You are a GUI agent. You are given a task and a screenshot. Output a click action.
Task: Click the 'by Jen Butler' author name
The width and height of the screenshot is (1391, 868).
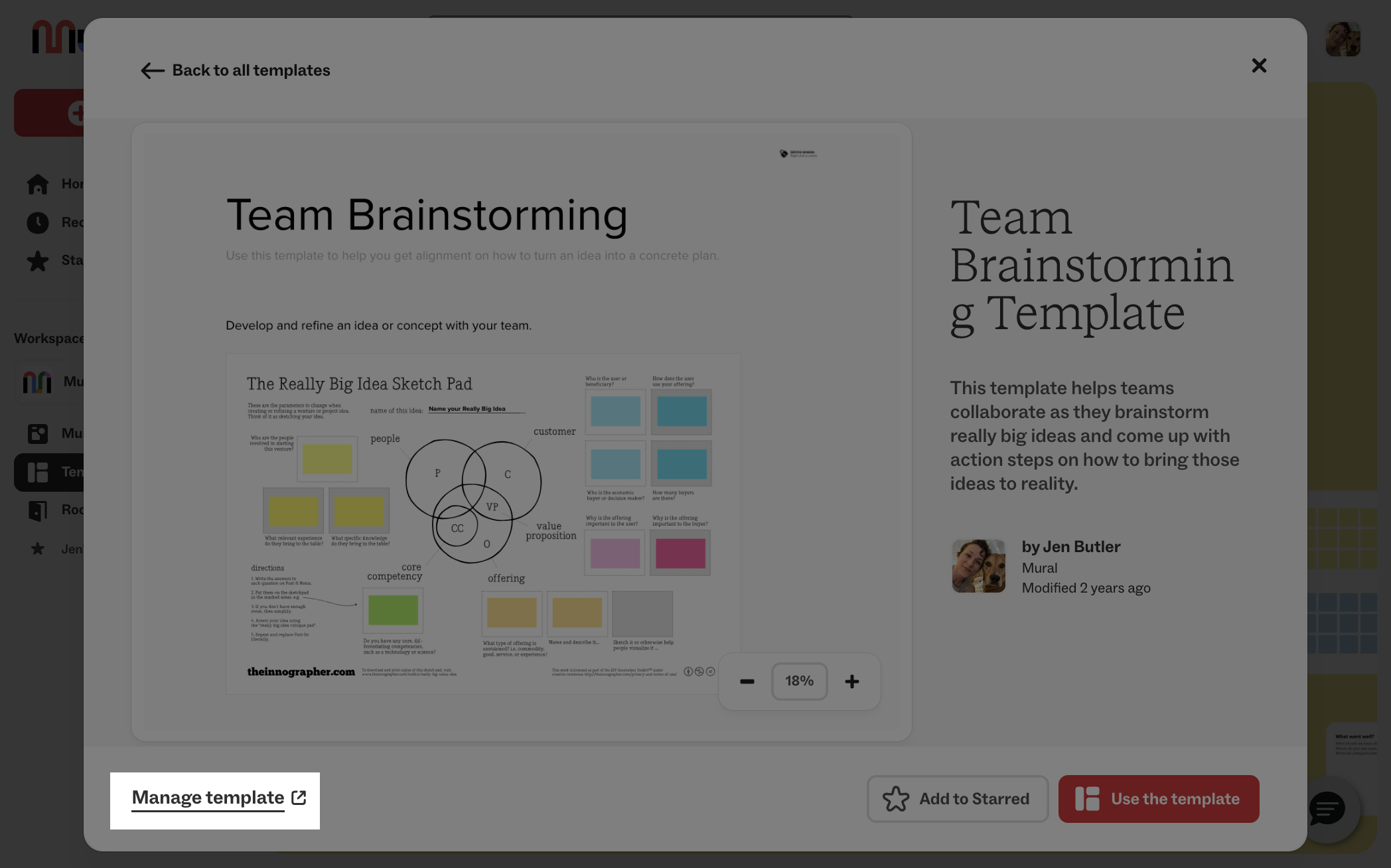1071,547
